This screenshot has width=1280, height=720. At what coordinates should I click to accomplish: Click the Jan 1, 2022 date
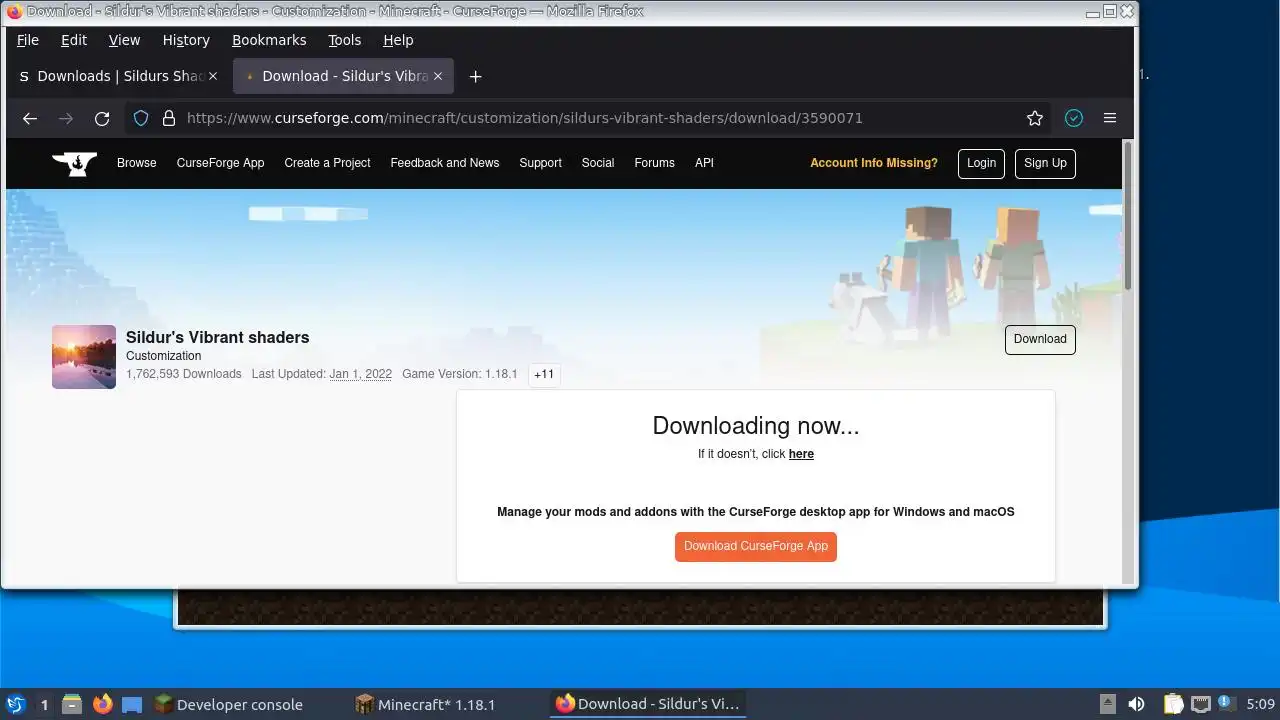point(360,374)
